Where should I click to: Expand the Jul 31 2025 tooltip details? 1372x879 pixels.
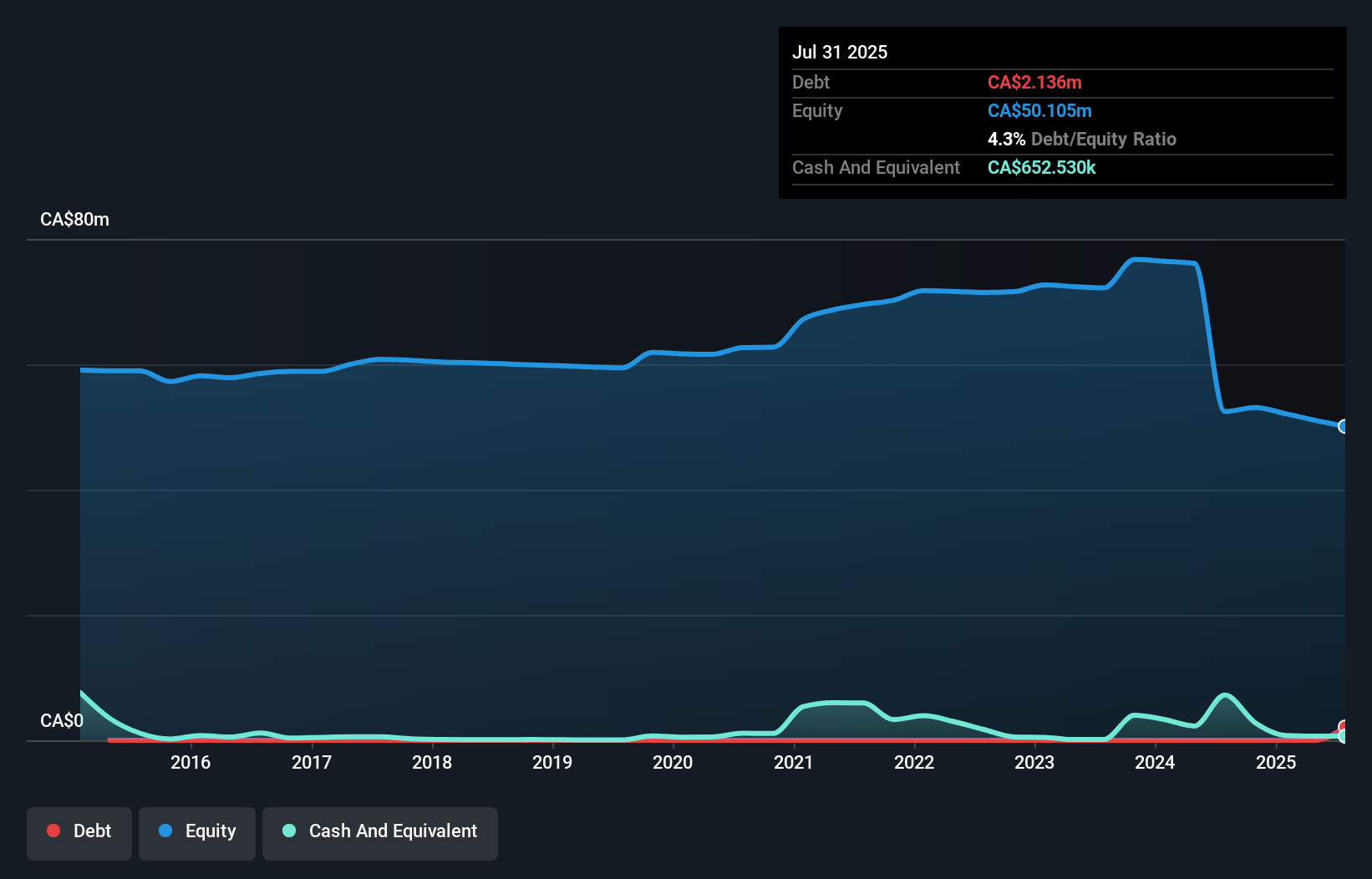(x=840, y=52)
